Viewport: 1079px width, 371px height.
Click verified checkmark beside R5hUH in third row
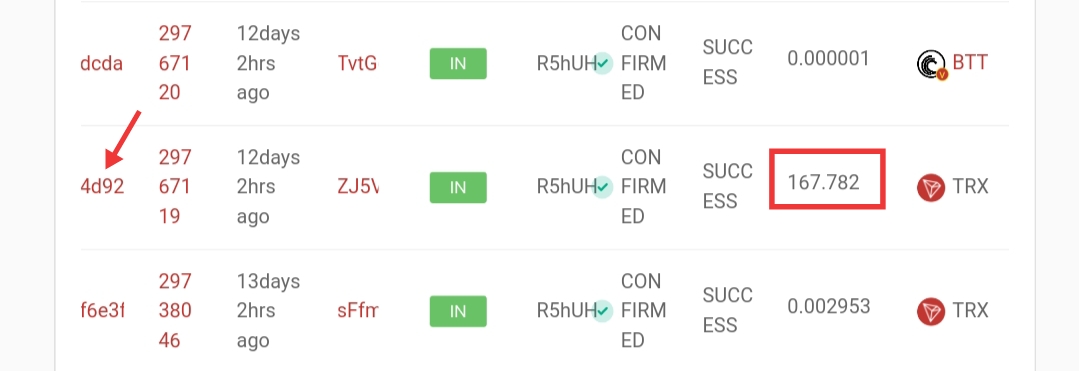coord(603,311)
